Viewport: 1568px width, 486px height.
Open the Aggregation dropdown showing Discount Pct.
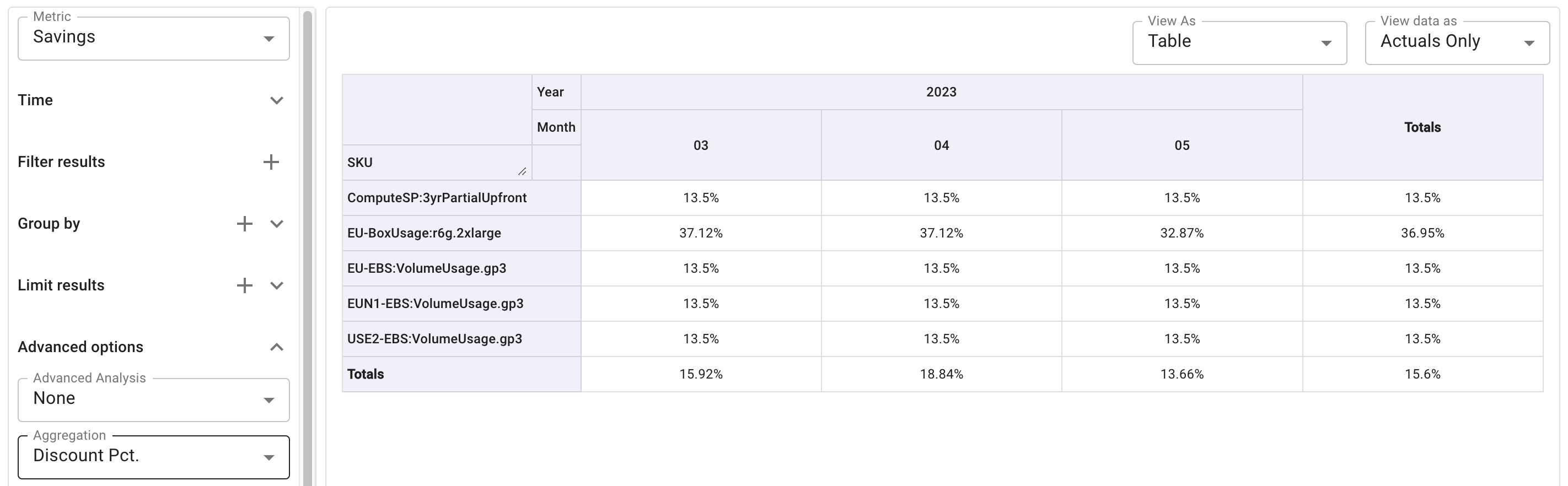tap(152, 457)
